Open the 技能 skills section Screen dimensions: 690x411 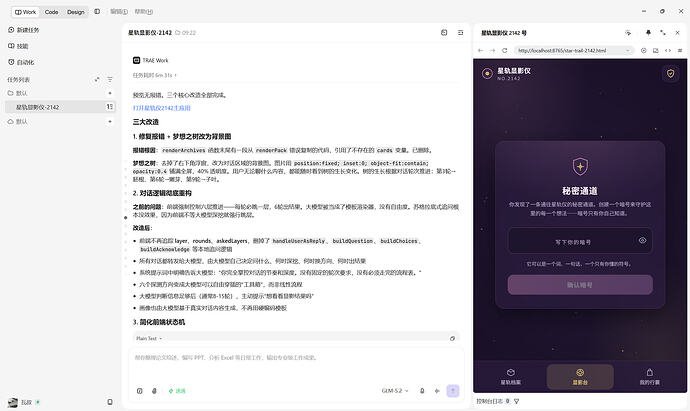pyautogui.click(x=18, y=46)
